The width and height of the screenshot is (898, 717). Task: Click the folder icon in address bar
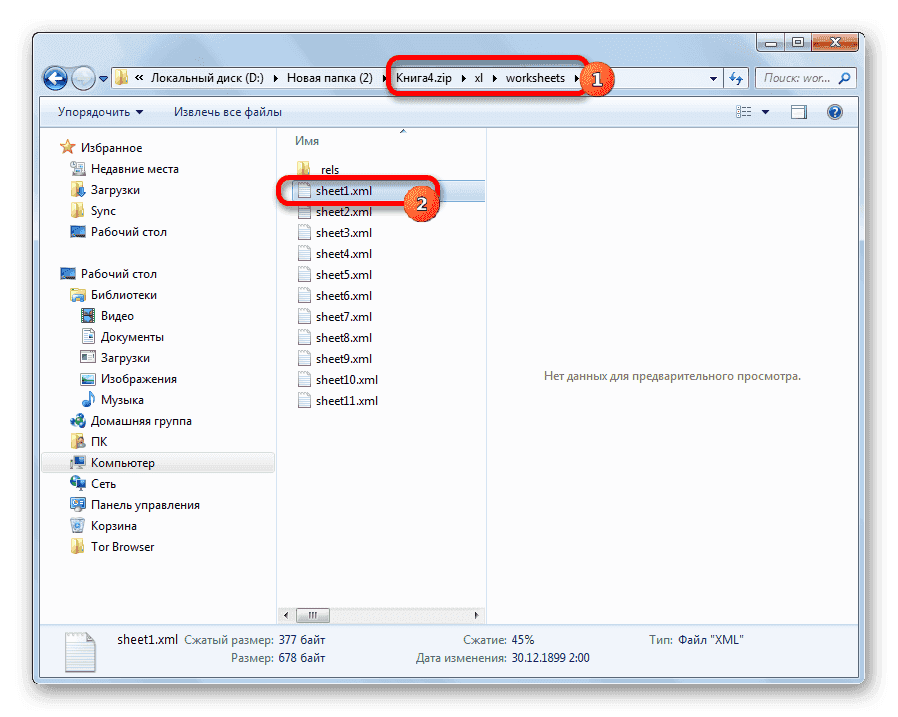(121, 78)
